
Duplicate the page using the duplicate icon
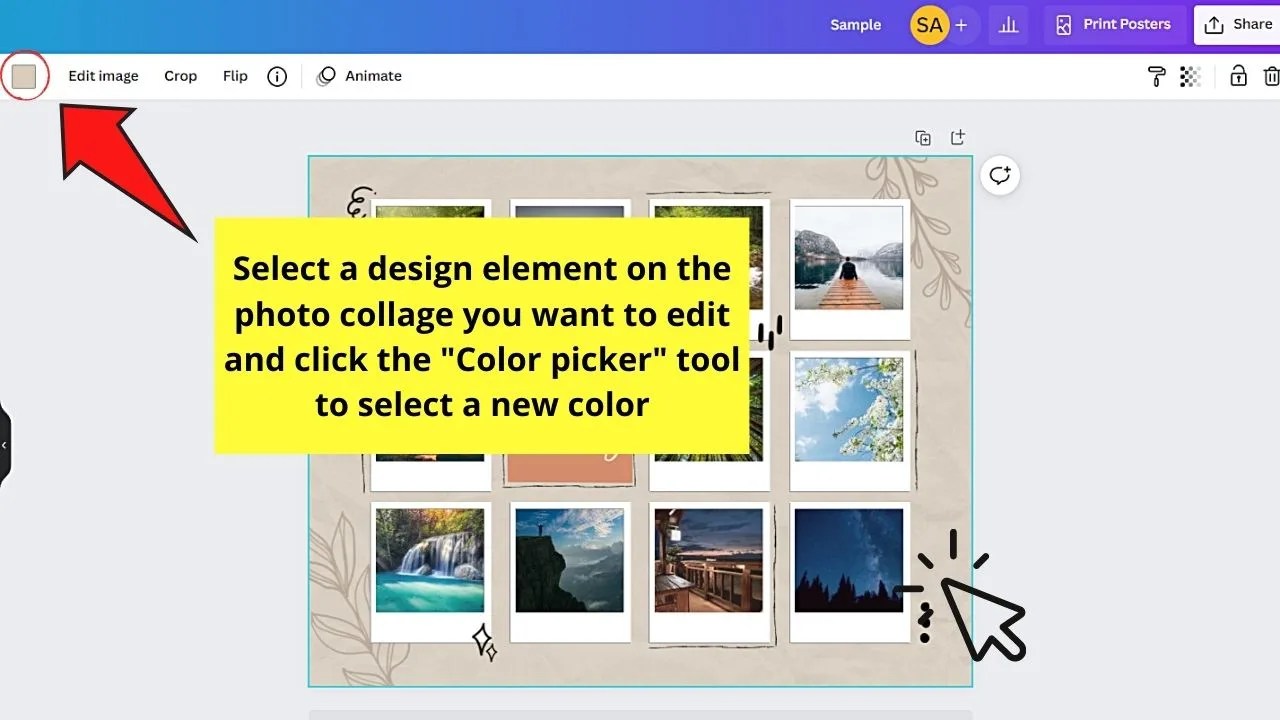(923, 137)
